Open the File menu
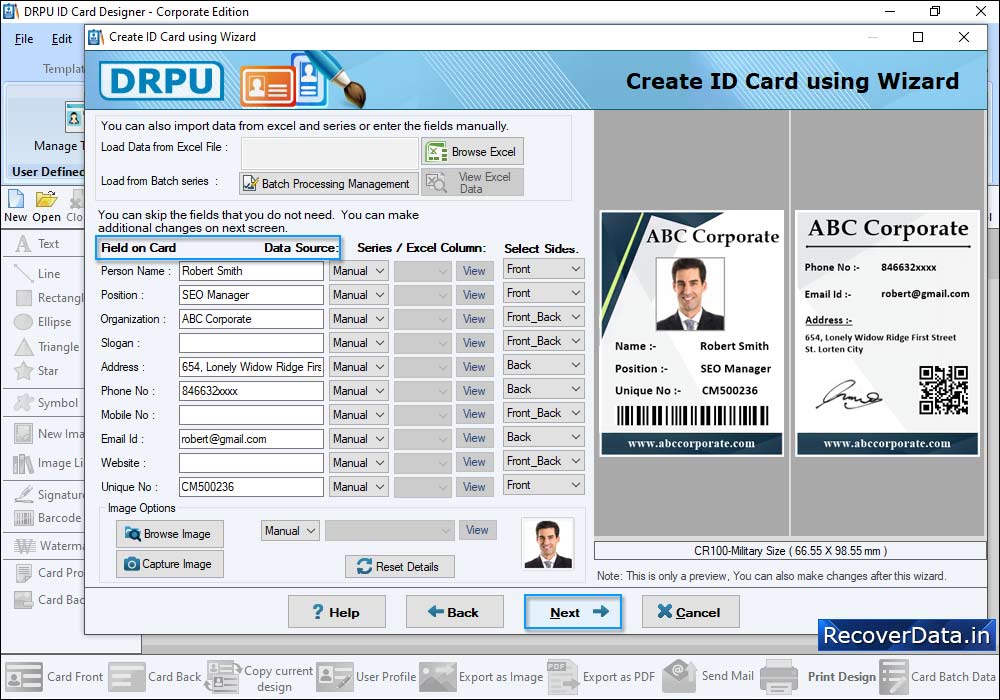The image size is (1000, 700). click(24, 39)
